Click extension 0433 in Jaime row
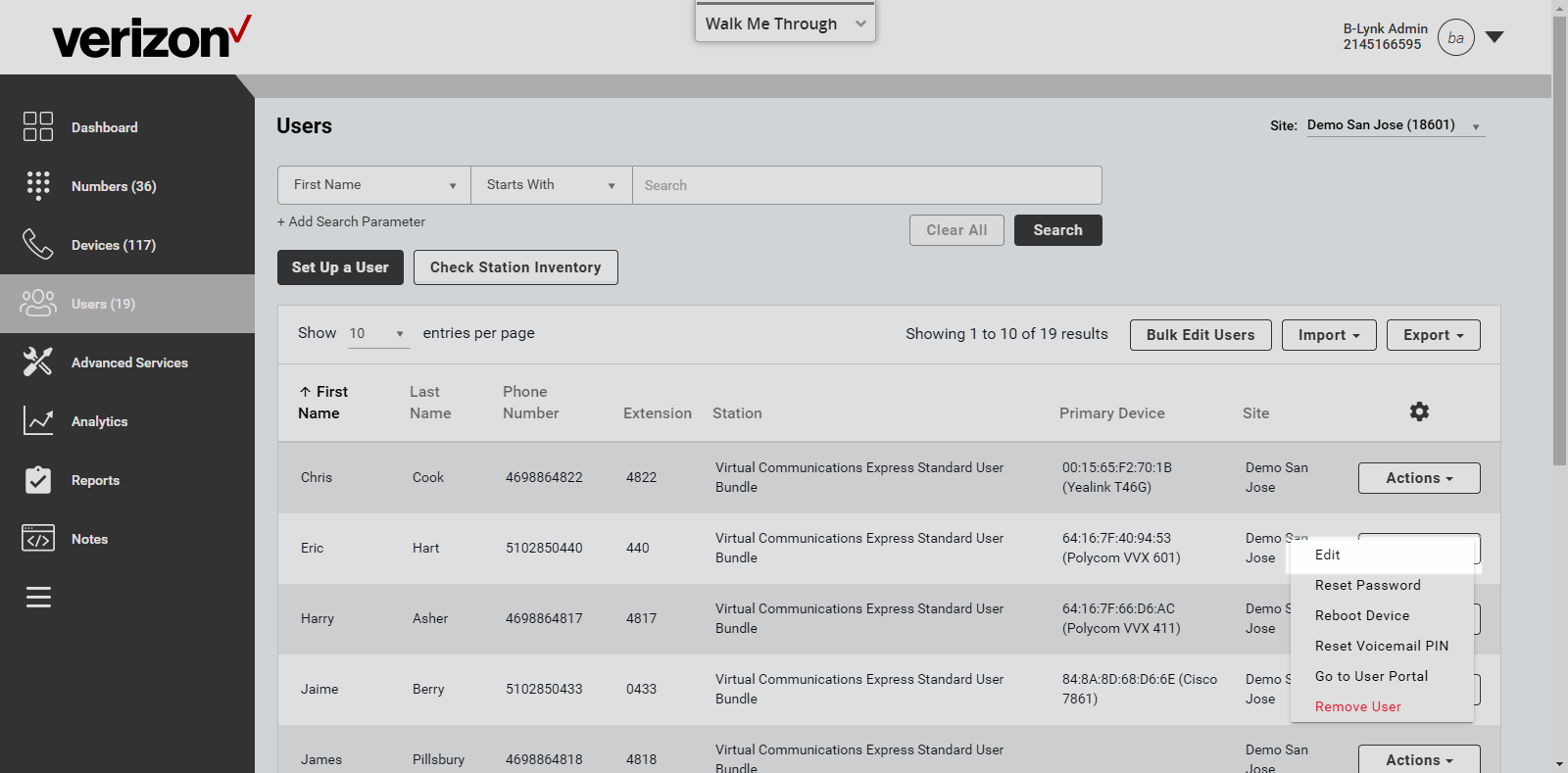This screenshot has height=773, width=1568. coord(641,690)
